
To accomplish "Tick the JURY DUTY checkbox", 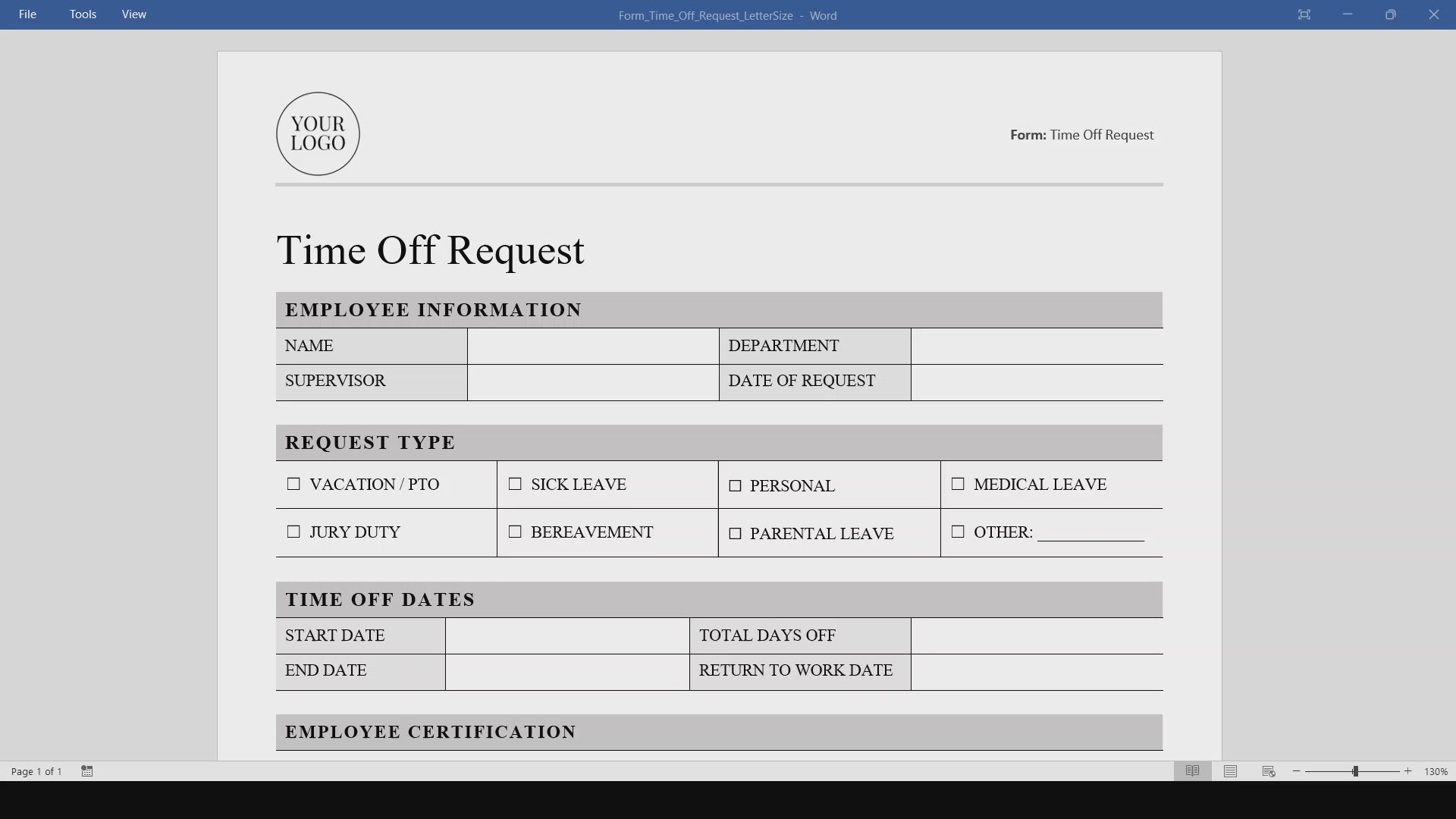I will tap(293, 532).
